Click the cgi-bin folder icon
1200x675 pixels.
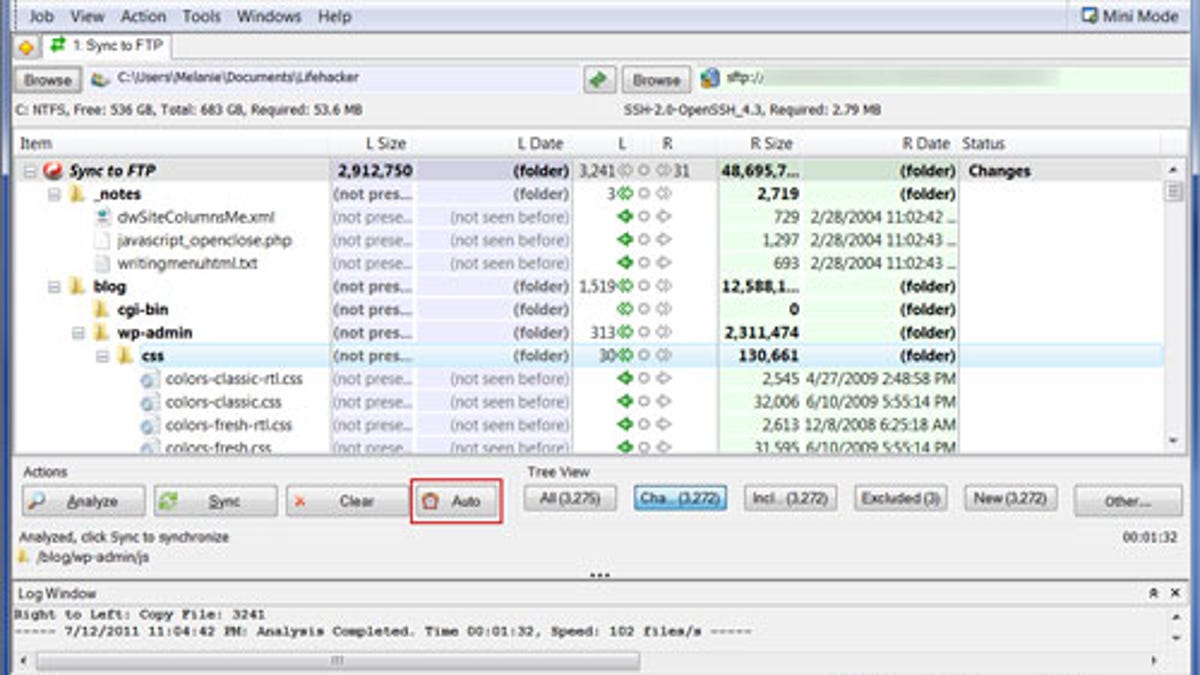[x=101, y=309]
